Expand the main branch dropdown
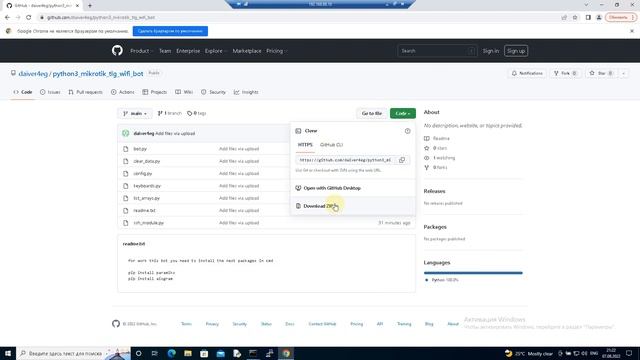This screenshot has width=640, height=360. coord(135,113)
